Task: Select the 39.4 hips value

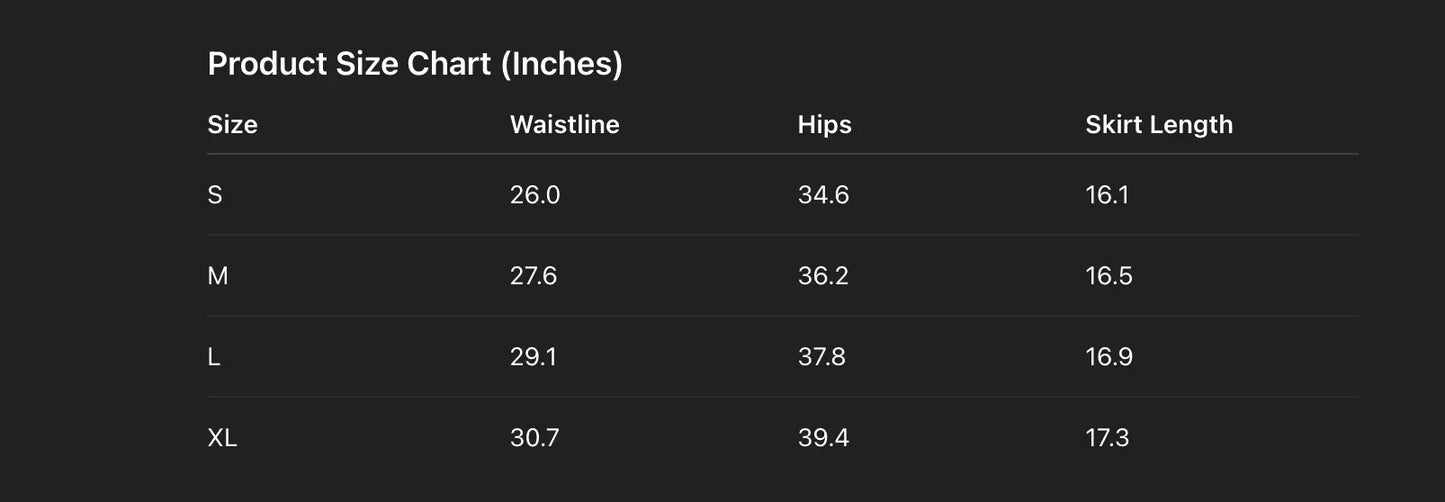Action: [823, 438]
